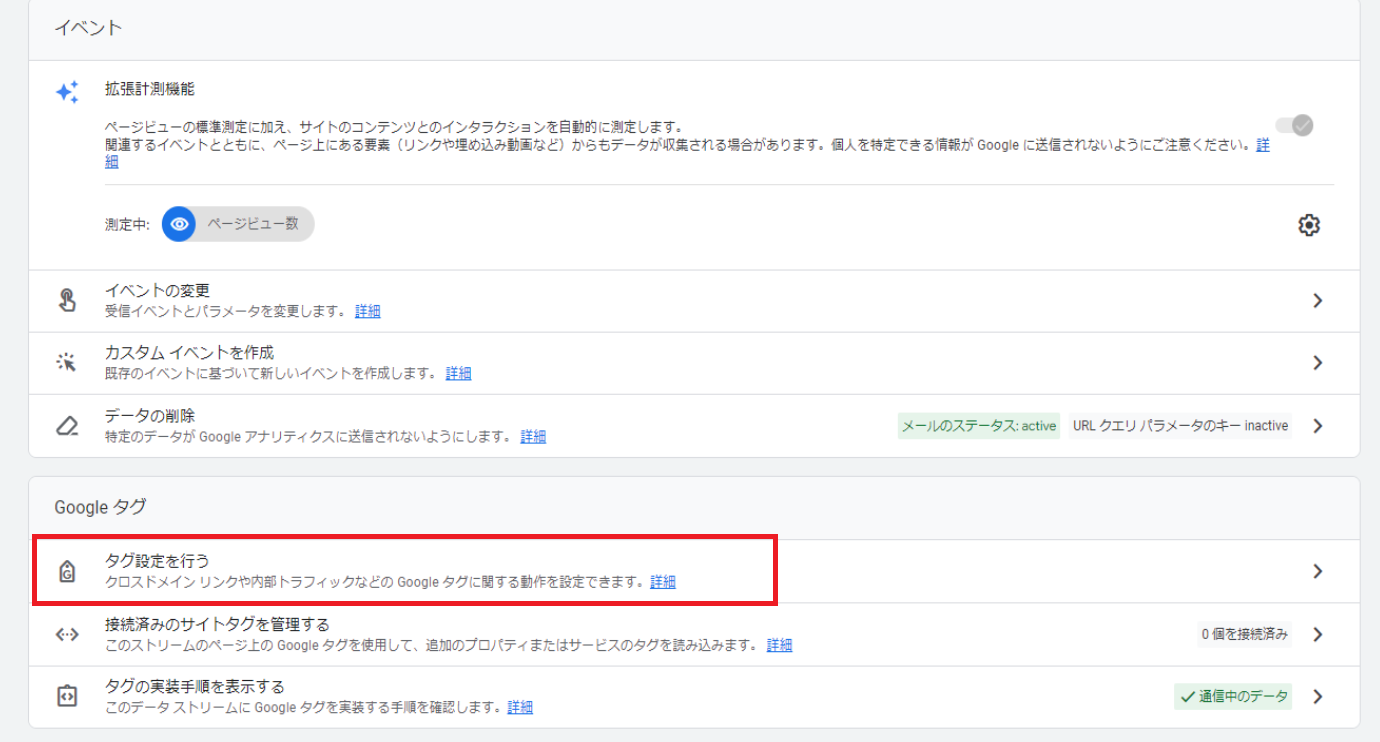Click the メールのステータス: active badge
1380x742 pixels.
[x=978, y=426]
